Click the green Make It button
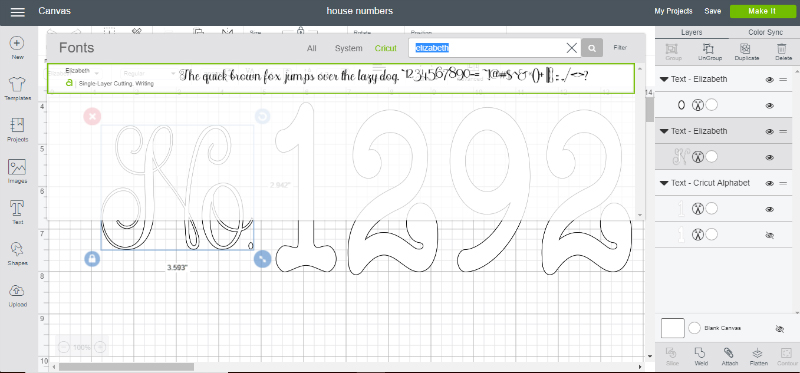The width and height of the screenshot is (800, 373). coord(762,11)
